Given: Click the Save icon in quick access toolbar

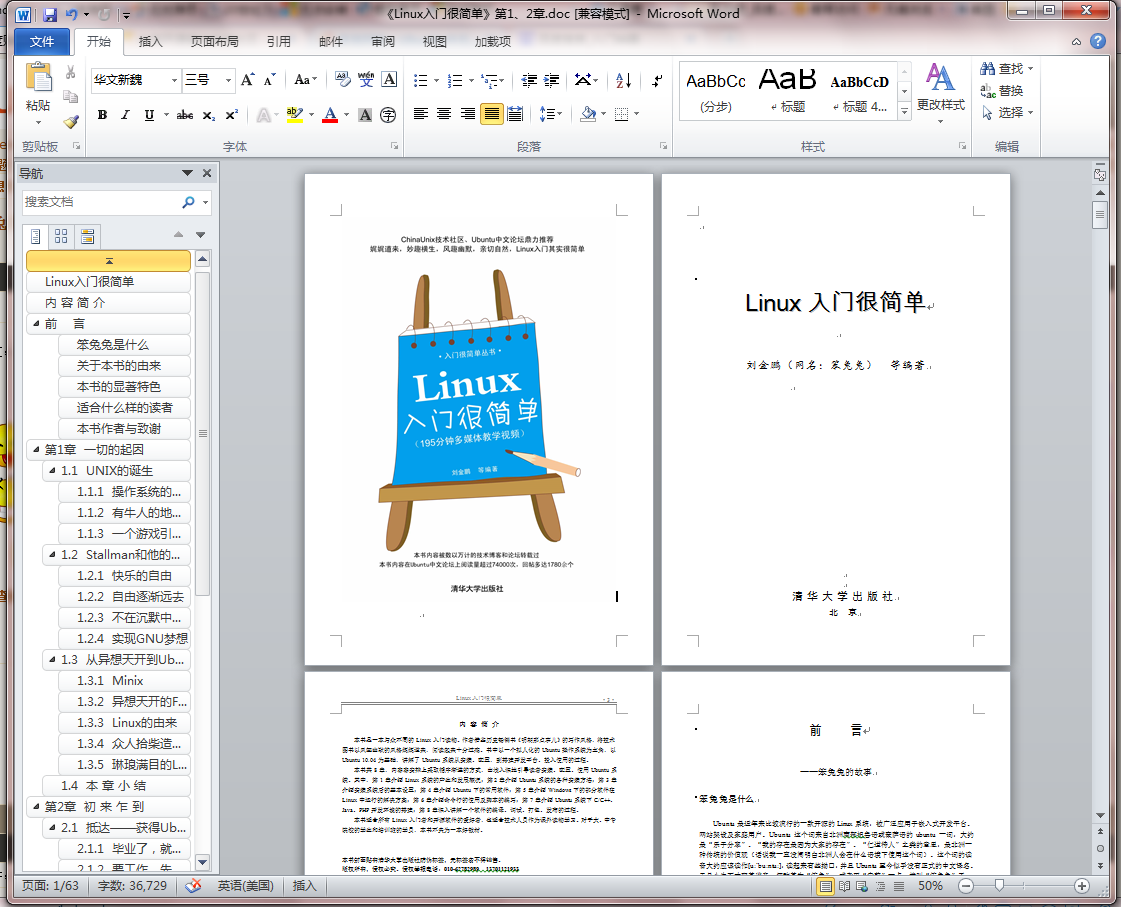Looking at the screenshot, I should [49, 14].
